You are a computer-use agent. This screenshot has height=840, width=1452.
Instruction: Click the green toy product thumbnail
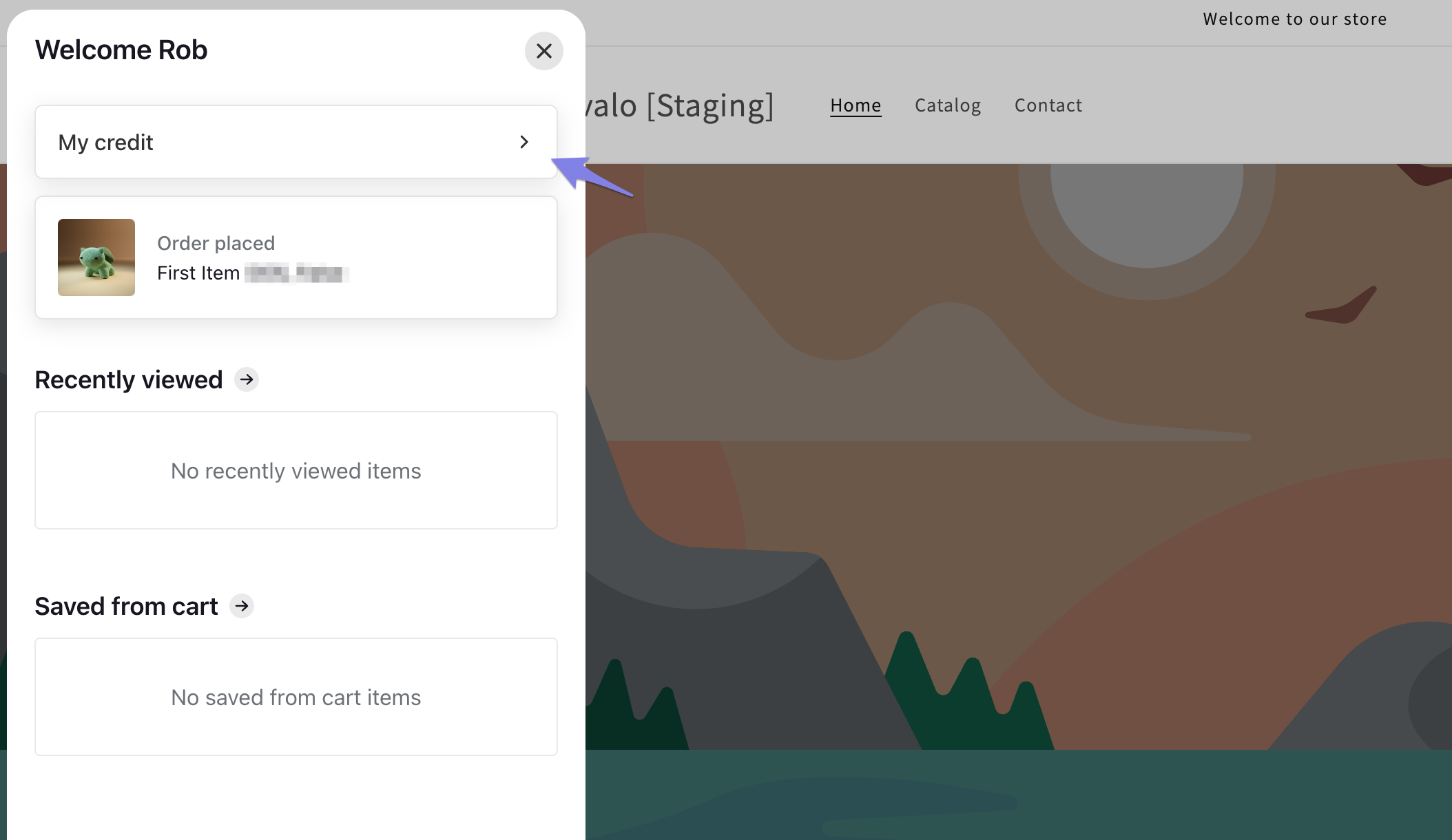point(96,258)
